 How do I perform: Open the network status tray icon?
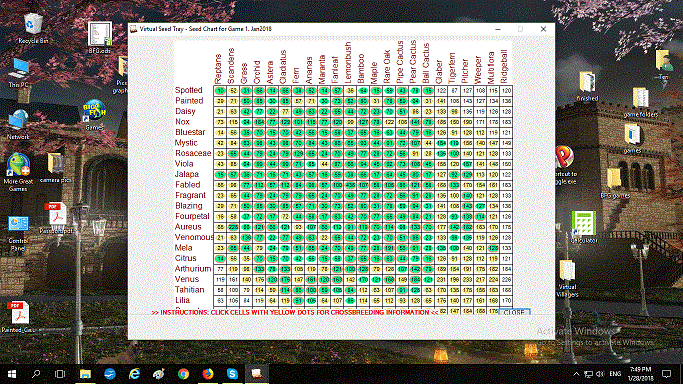pyautogui.click(x=588, y=374)
